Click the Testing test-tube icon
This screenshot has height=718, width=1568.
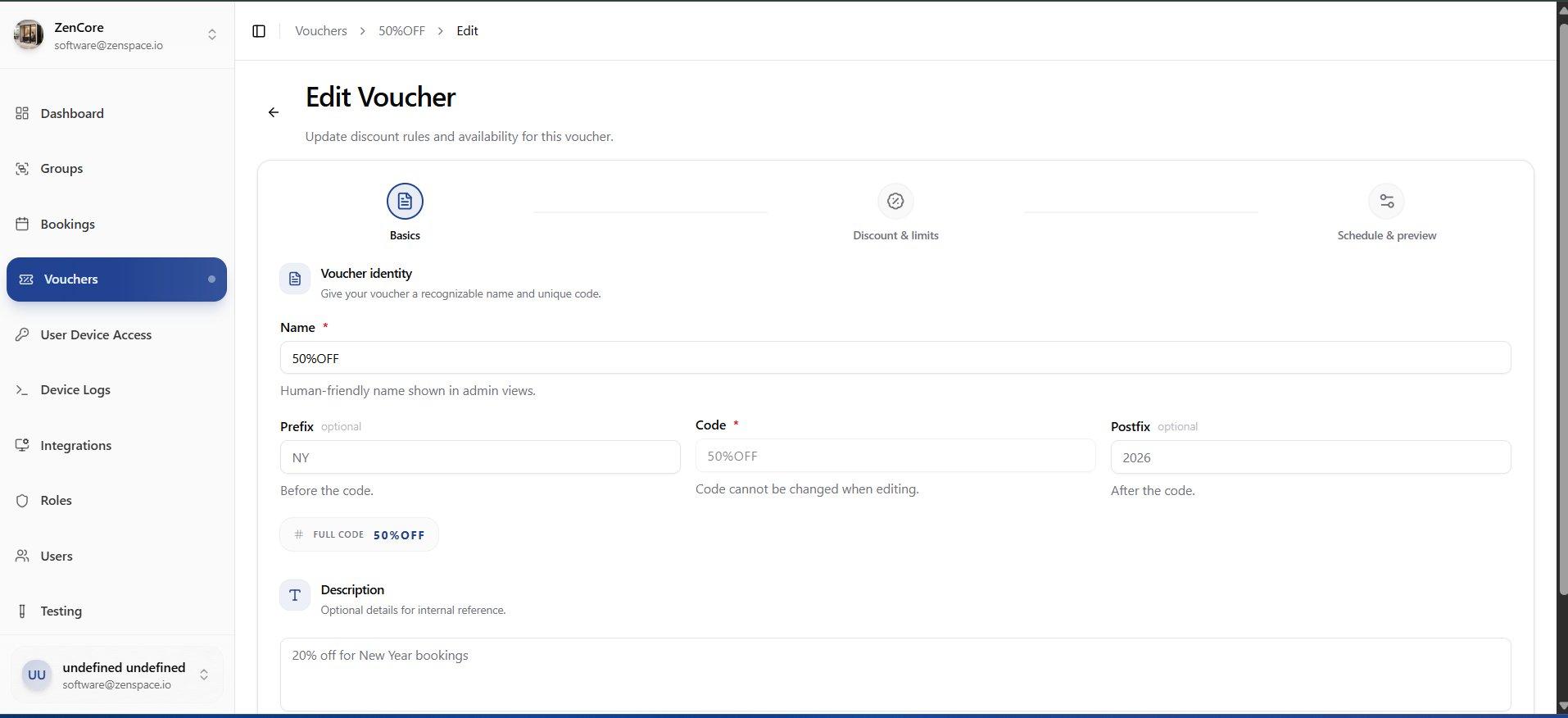click(22, 611)
